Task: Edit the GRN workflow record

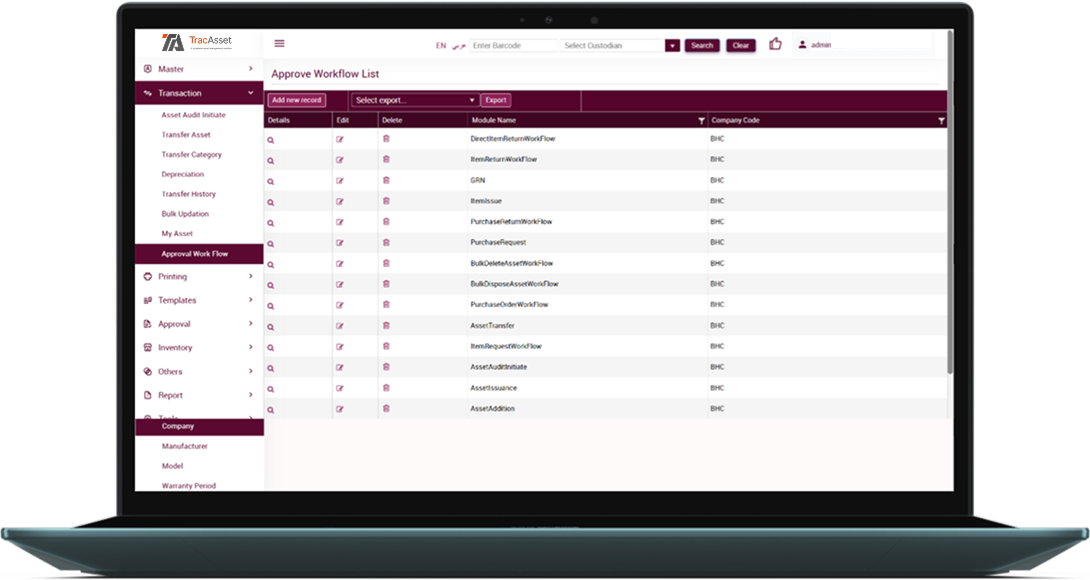Action: pyautogui.click(x=340, y=181)
